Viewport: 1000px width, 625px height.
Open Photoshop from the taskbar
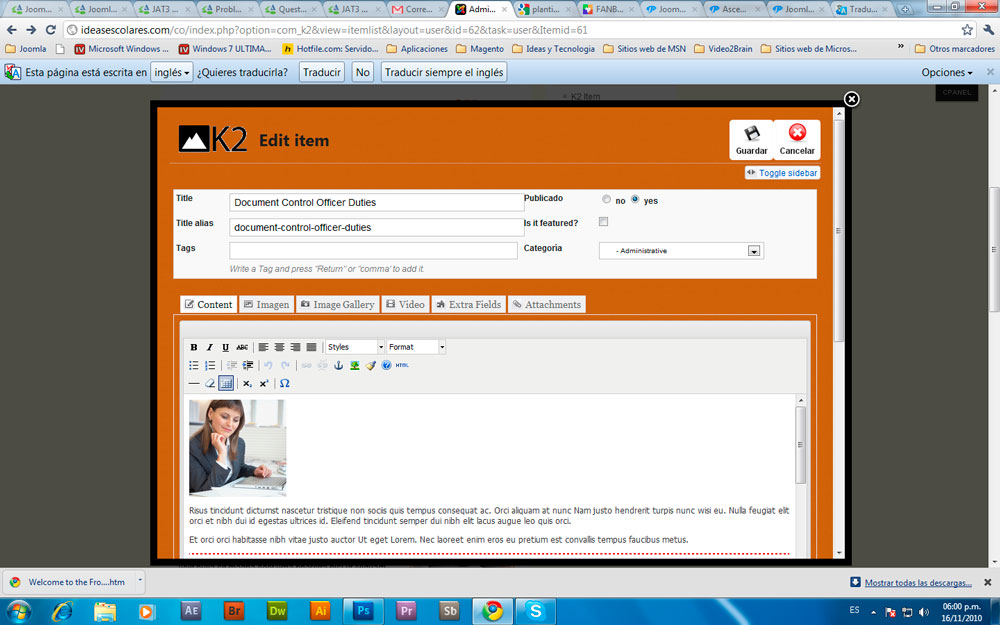coord(364,611)
